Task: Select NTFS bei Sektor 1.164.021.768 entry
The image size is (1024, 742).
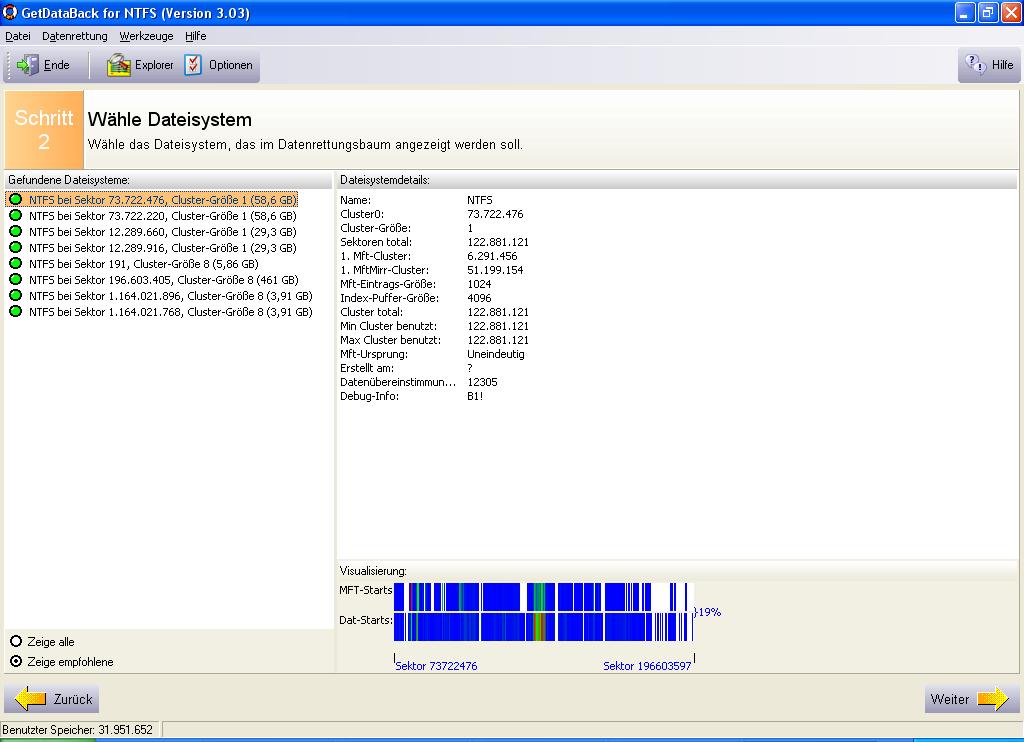Action: coord(170,312)
